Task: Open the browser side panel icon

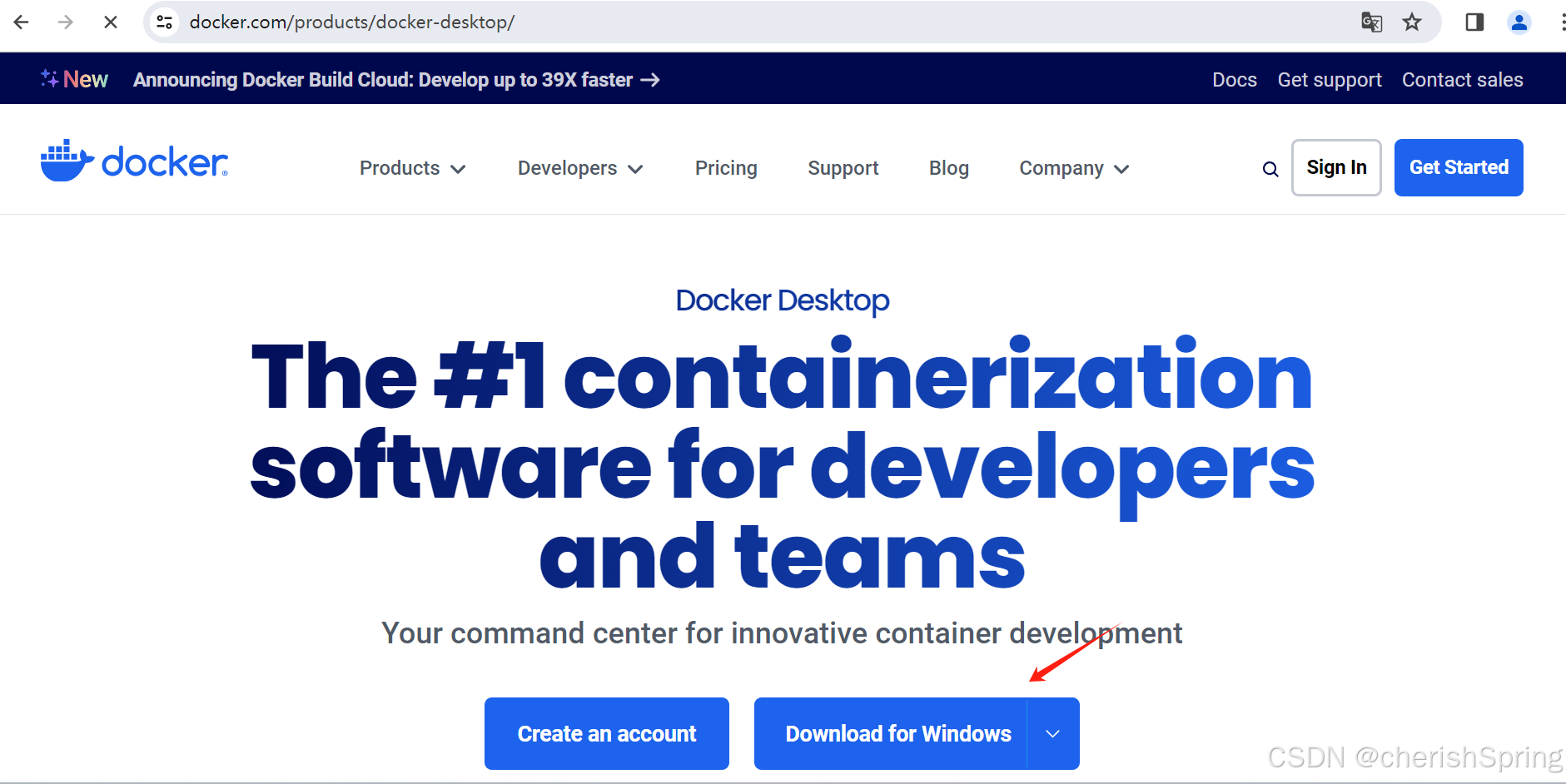Action: 1474,22
